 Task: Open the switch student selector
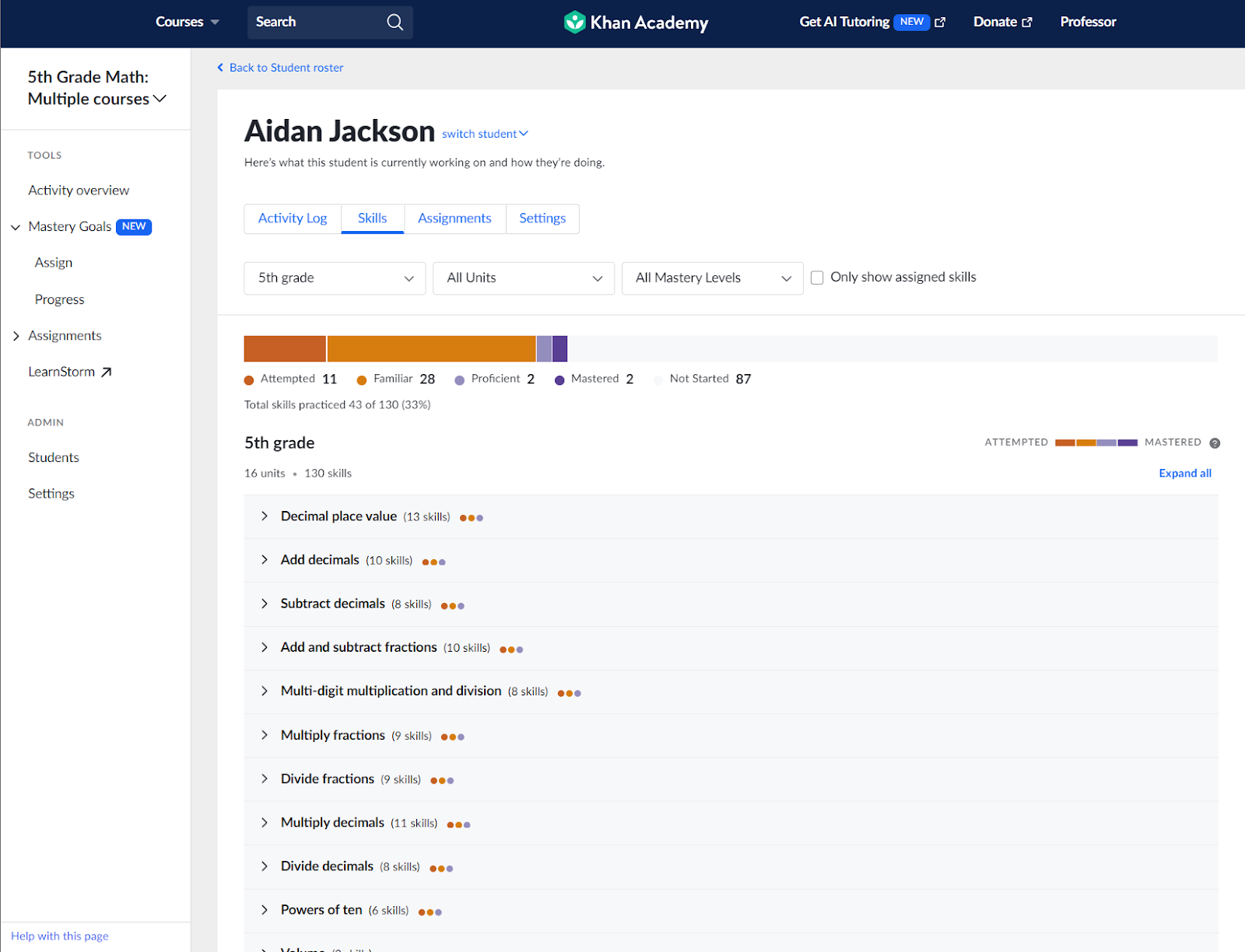(484, 133)
